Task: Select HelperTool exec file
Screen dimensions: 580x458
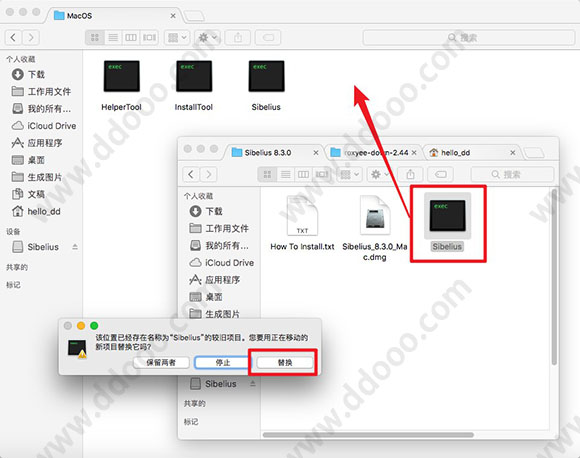Action: click(121, 86)
